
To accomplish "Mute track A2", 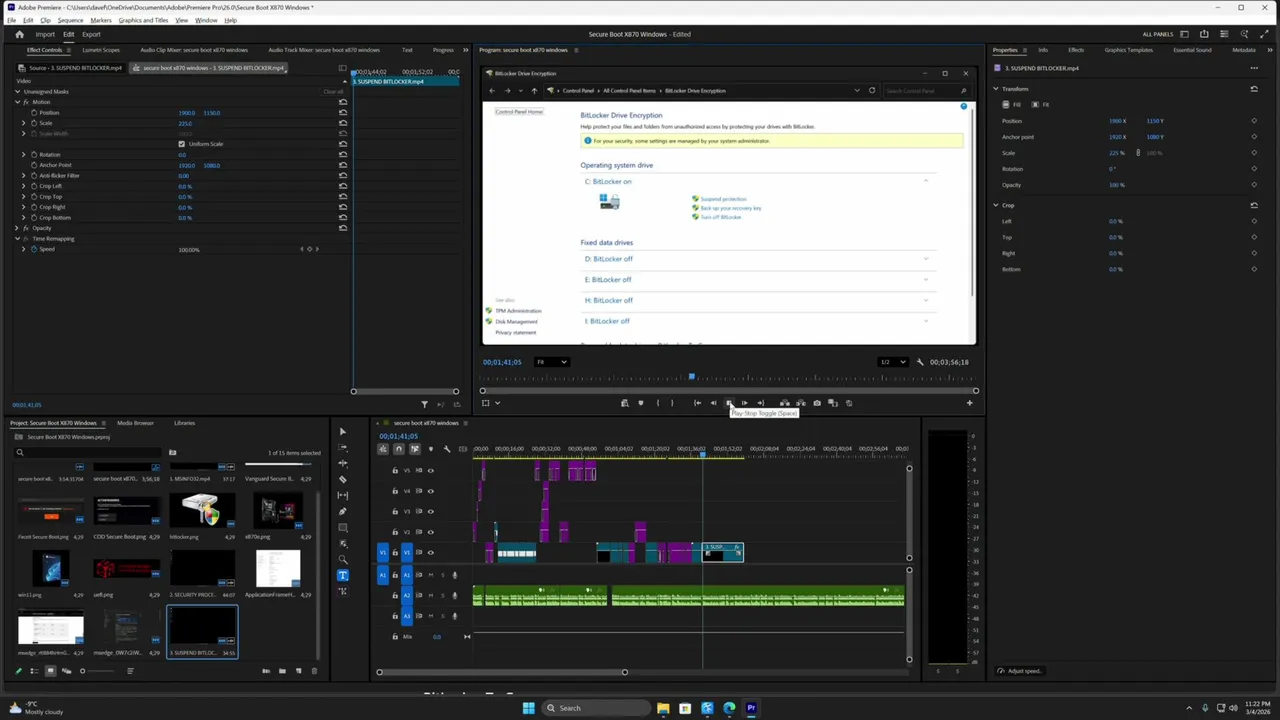I will [431, 595].
